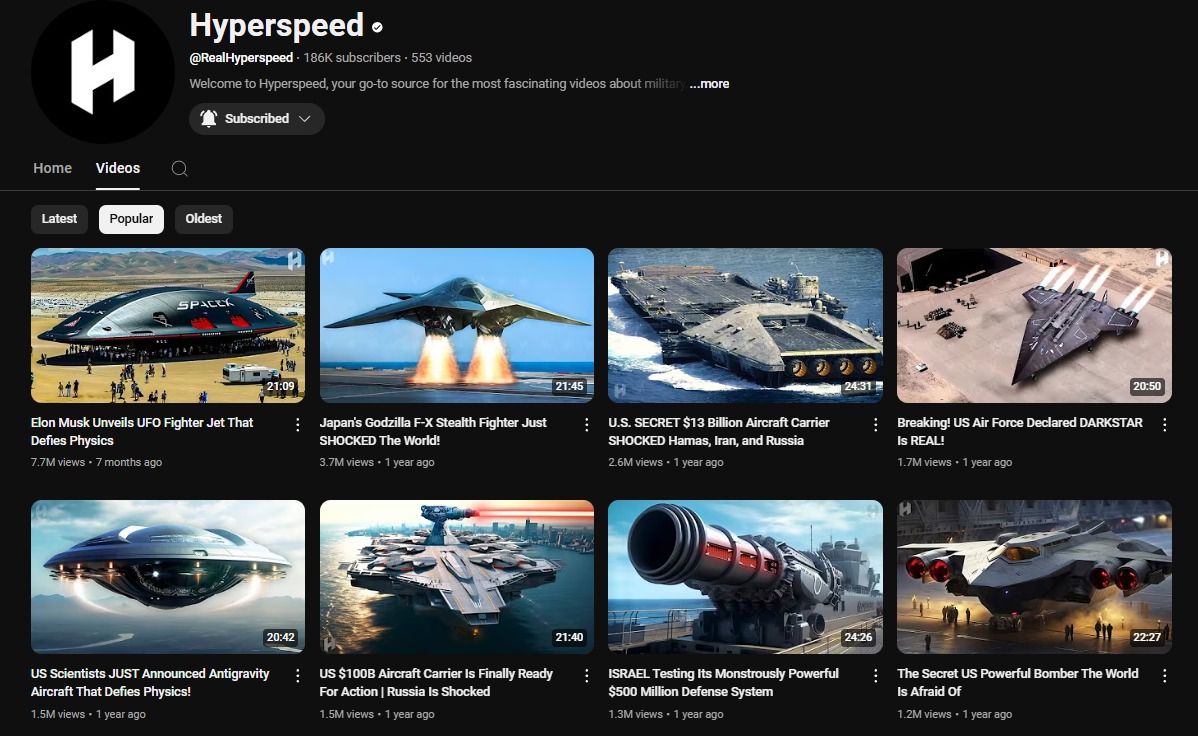Viewport: 1198px width, 736px height.
Task: Open options menu for DARKSTAR Is REAL video
Action: tap(1164, 425)
